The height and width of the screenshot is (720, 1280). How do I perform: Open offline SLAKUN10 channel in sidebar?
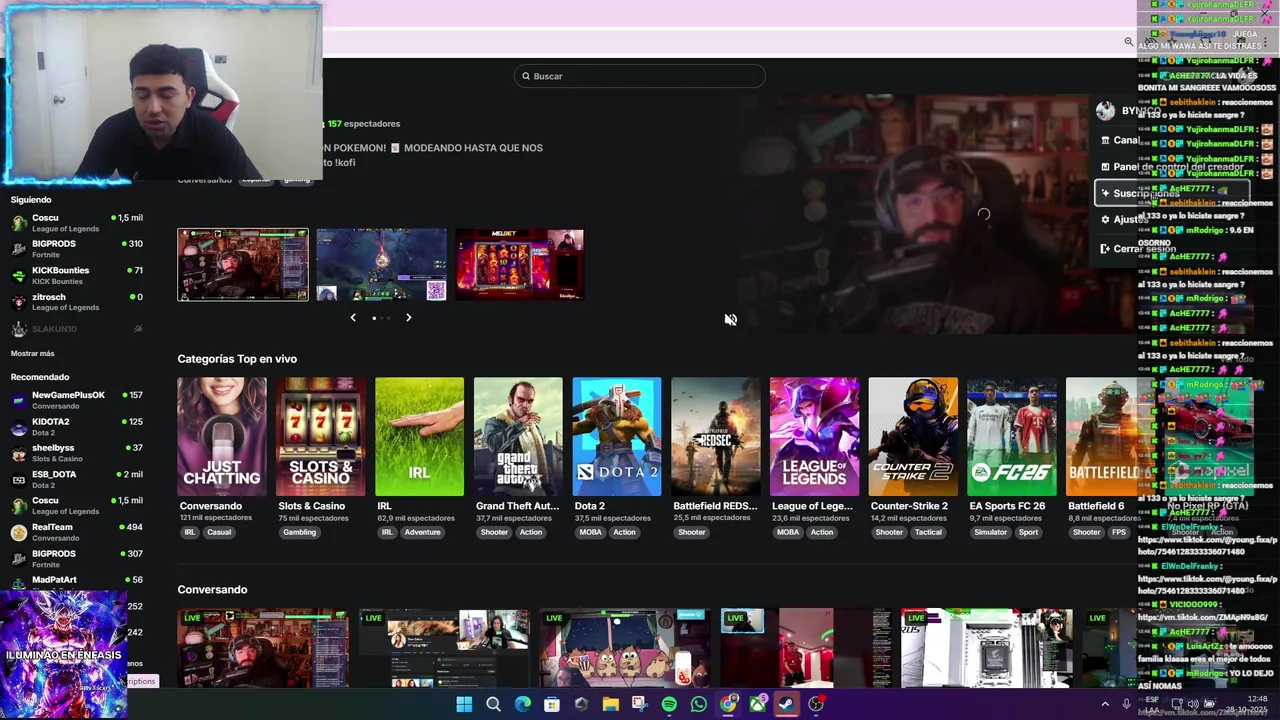click(77, 329)
